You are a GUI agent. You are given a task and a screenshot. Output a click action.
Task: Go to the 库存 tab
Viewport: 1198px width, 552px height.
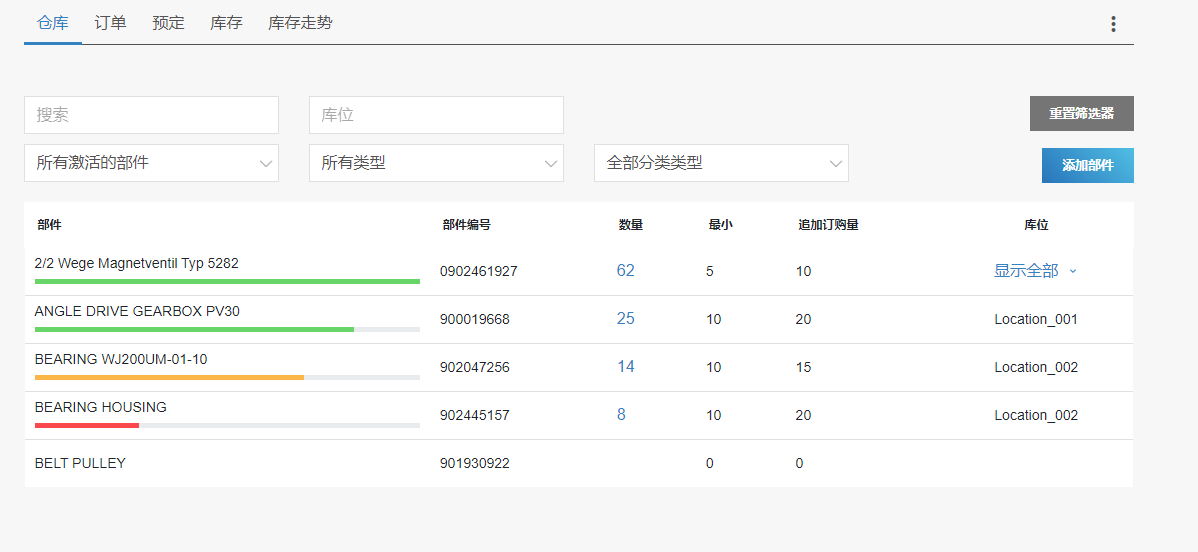coord(226,23)
